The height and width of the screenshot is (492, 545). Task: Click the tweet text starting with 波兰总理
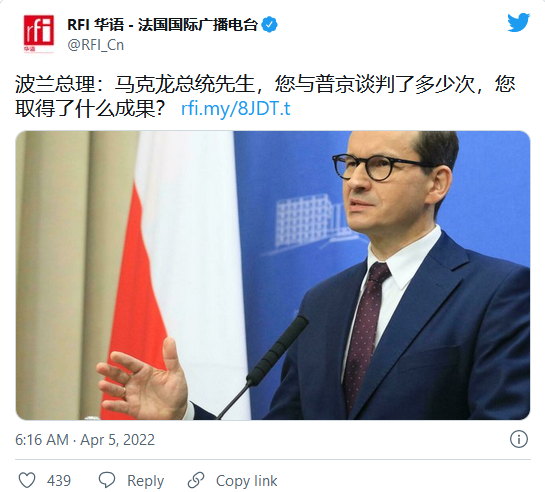click(265, 96)
